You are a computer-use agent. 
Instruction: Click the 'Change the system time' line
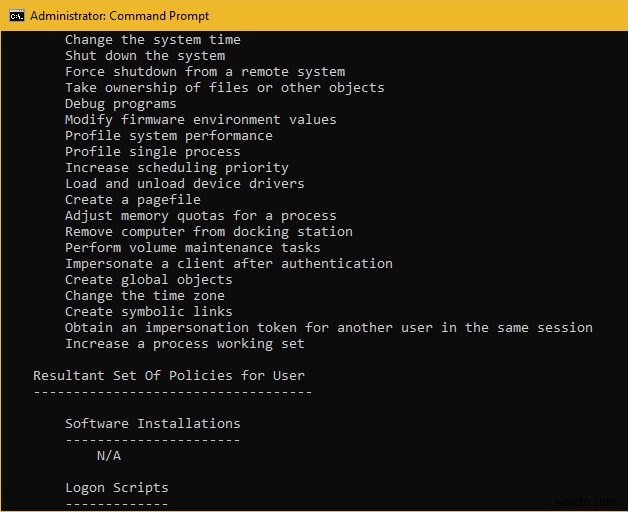pos(152,40)
